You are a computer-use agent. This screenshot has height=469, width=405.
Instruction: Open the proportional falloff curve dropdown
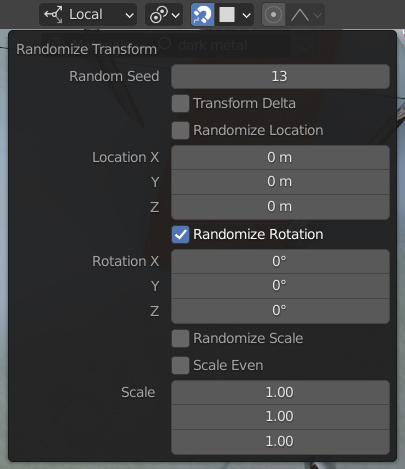[305, 15]
